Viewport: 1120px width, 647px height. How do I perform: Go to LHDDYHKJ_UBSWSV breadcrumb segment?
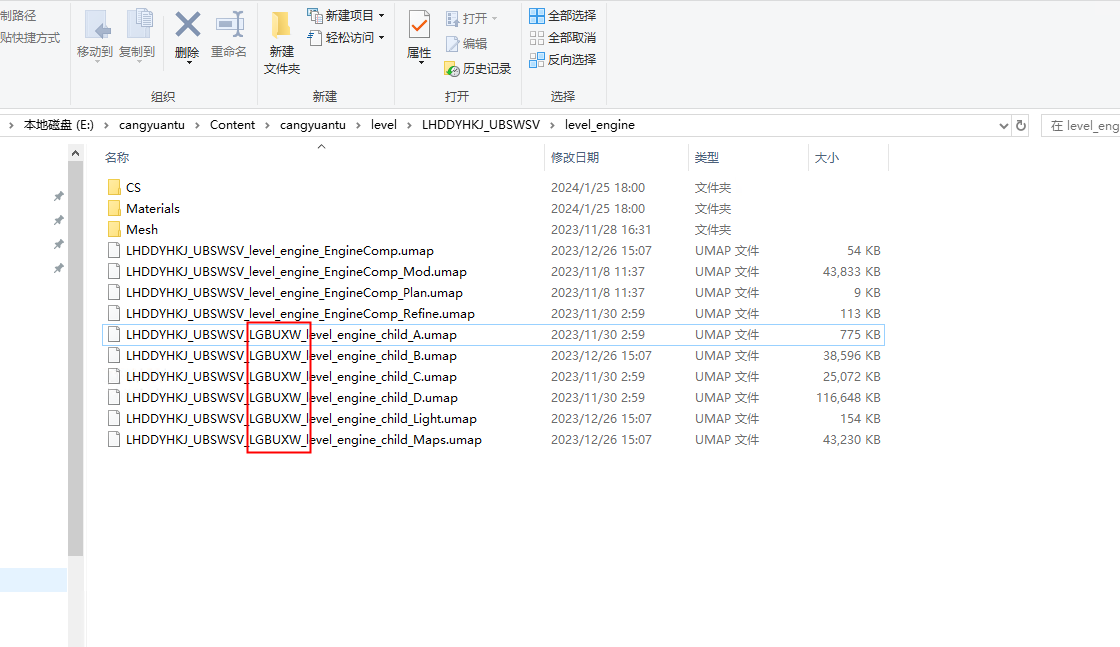point(481,125)
